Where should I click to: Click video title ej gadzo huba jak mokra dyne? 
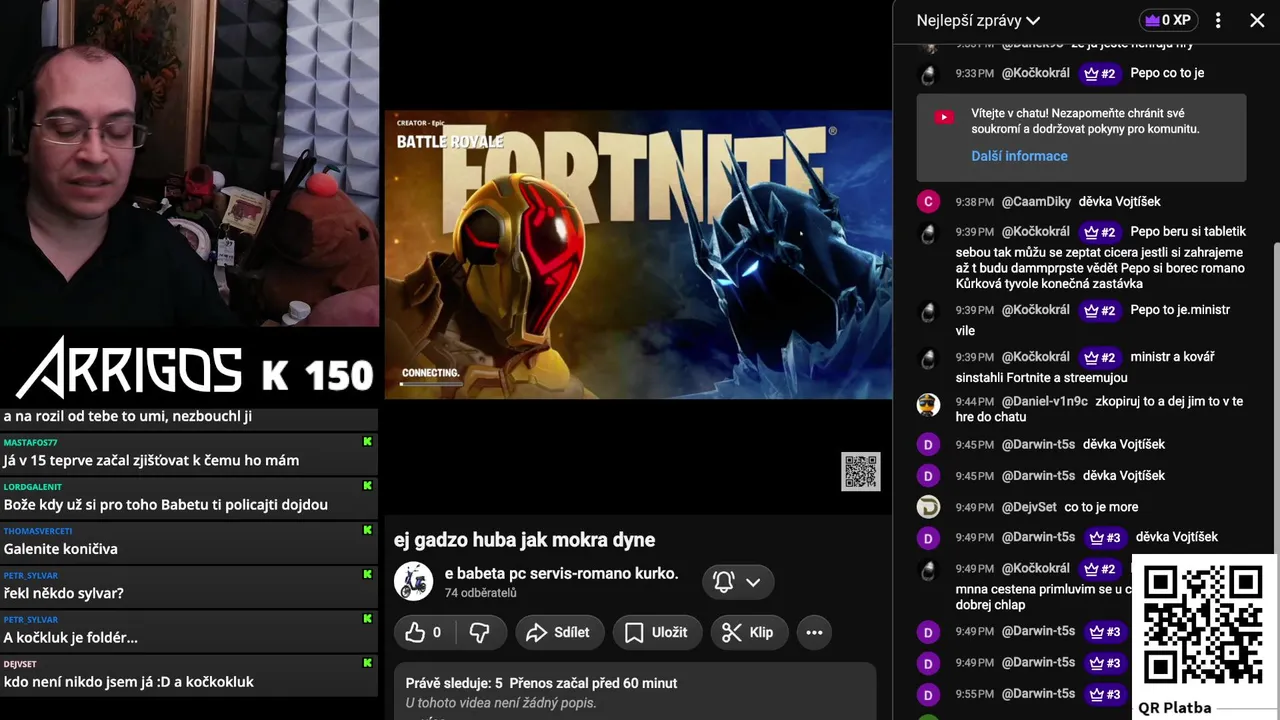click(x=524, y=540)
